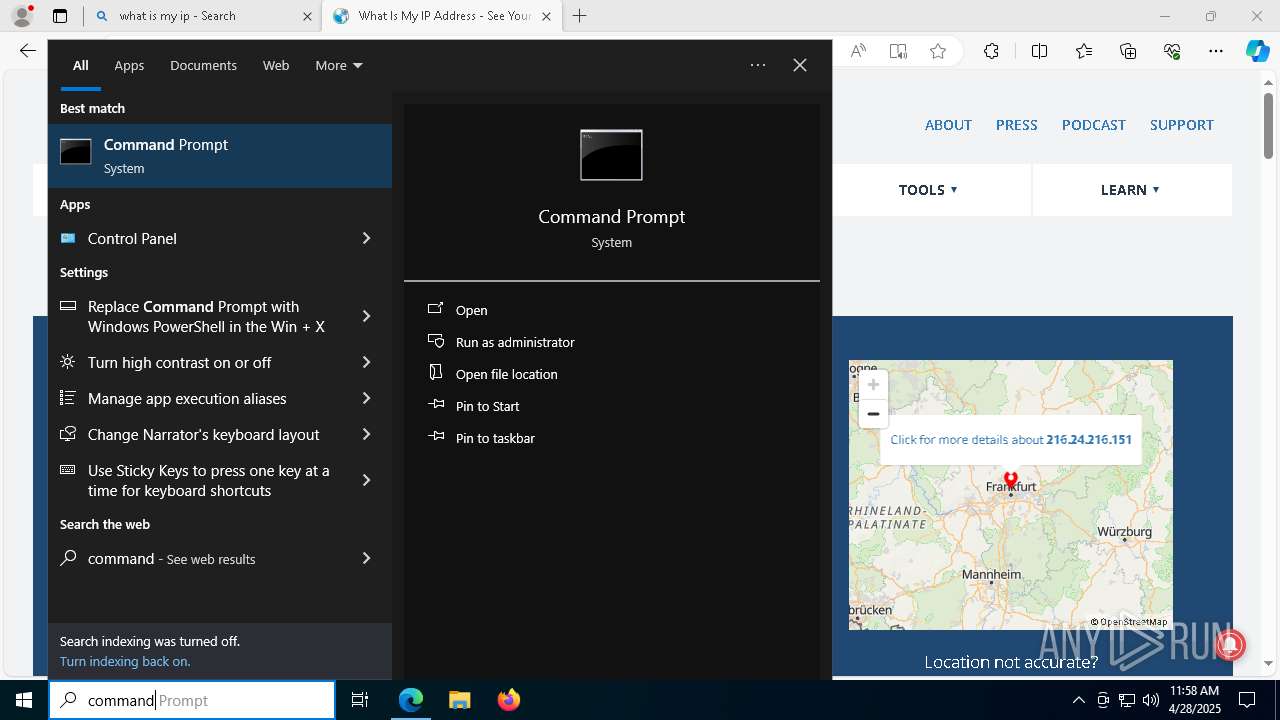Open Edge Settings and more menu

[1216, 51]
